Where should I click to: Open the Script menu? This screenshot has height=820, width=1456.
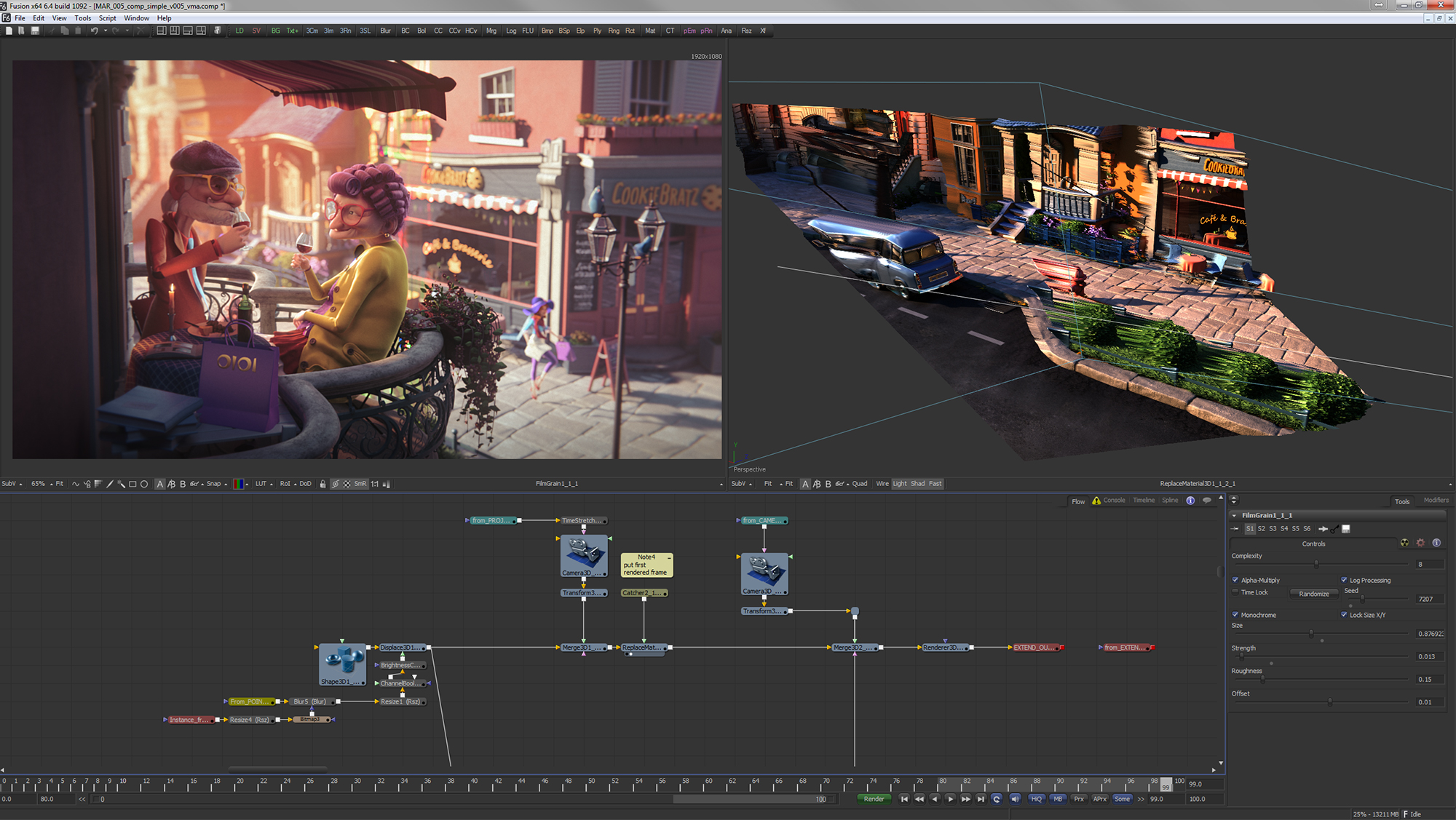pos(107,18)
